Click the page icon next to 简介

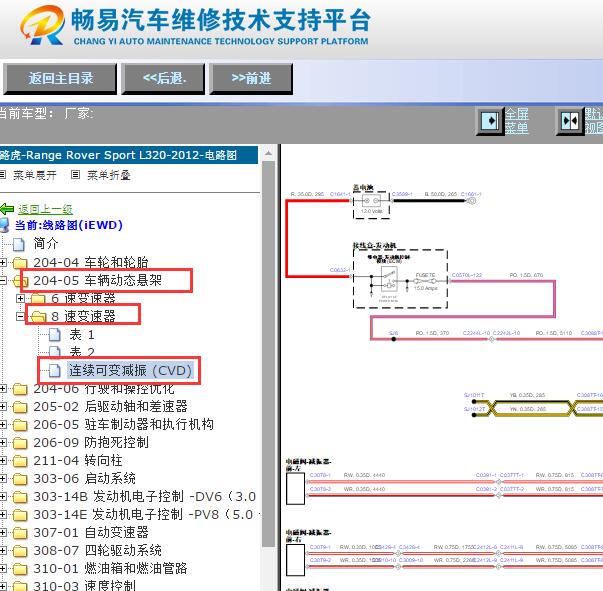pyautogui.click(x=19, y=244)
